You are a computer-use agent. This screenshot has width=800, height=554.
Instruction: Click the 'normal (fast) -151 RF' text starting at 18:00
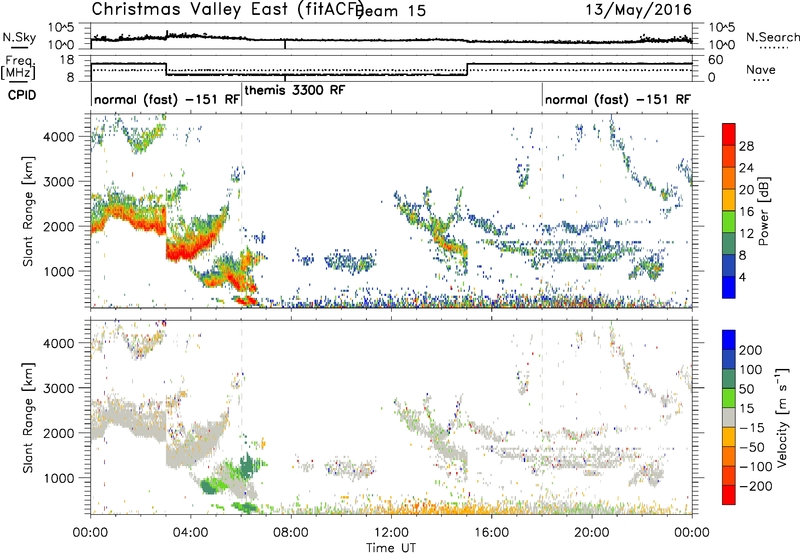pos(618,100)
